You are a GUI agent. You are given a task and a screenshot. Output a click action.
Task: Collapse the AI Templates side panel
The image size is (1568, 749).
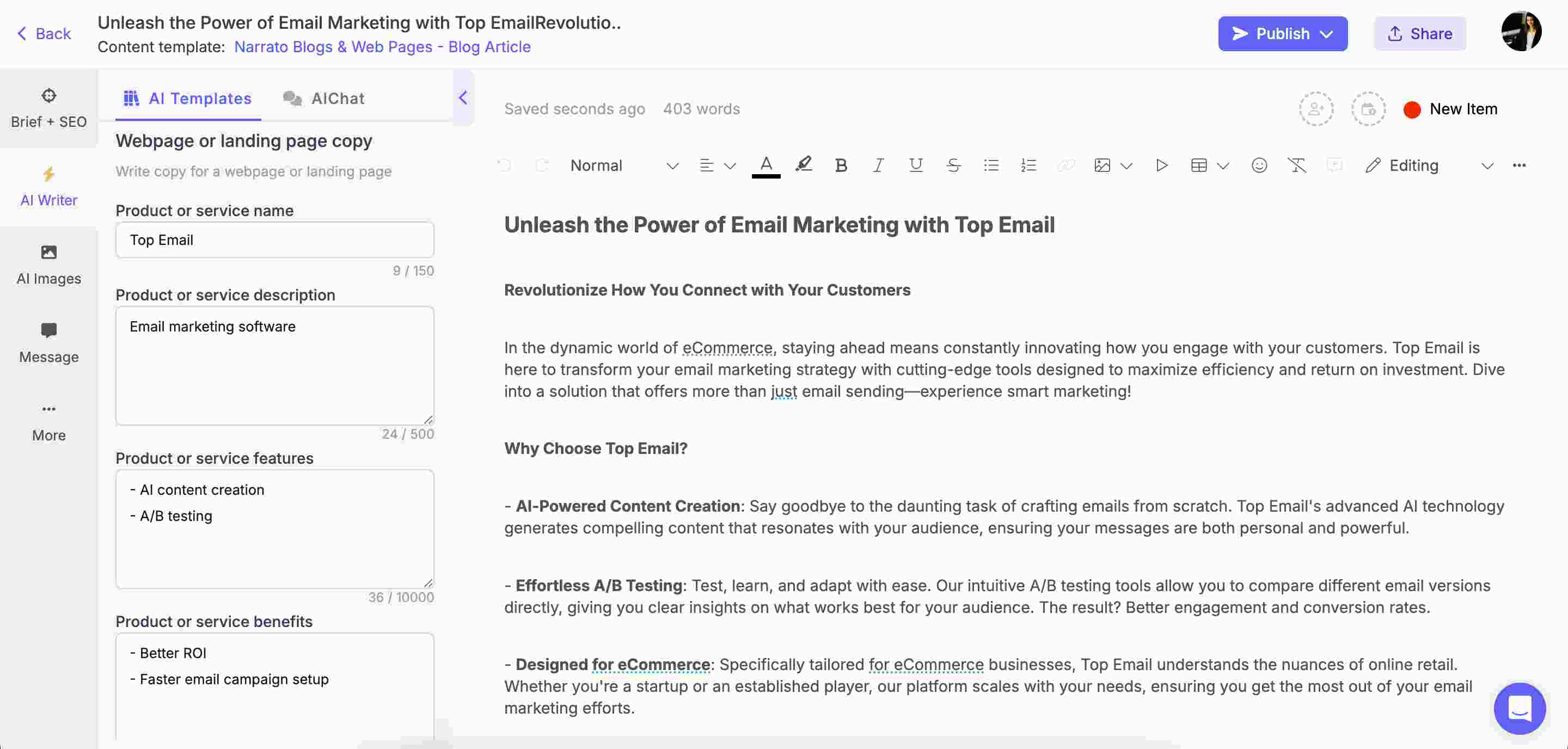tap(463, 98)
